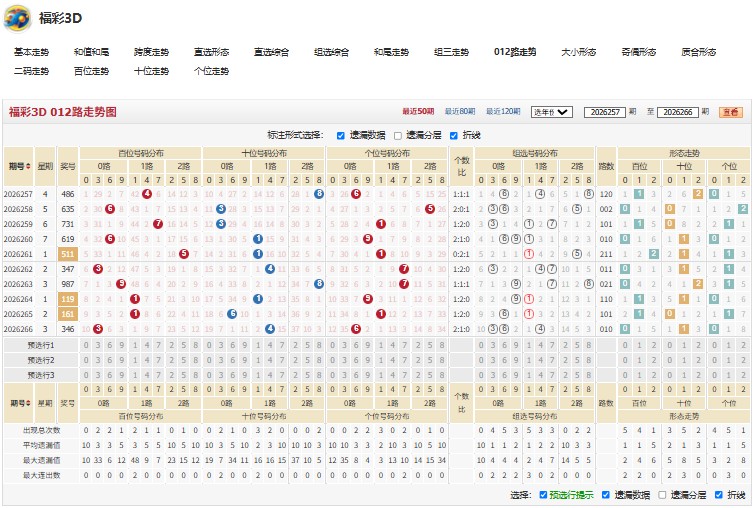Open the 个位走势 tab
754x508 pixels.
pos(211,71)
